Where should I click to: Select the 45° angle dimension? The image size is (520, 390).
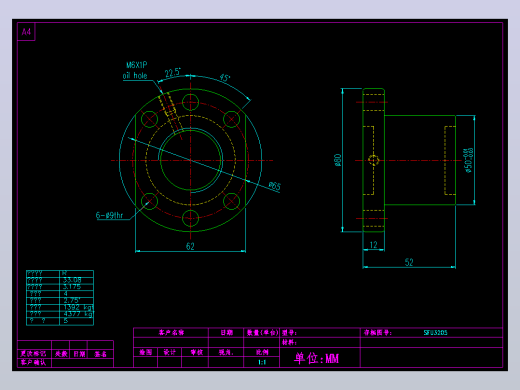point(225,78)
